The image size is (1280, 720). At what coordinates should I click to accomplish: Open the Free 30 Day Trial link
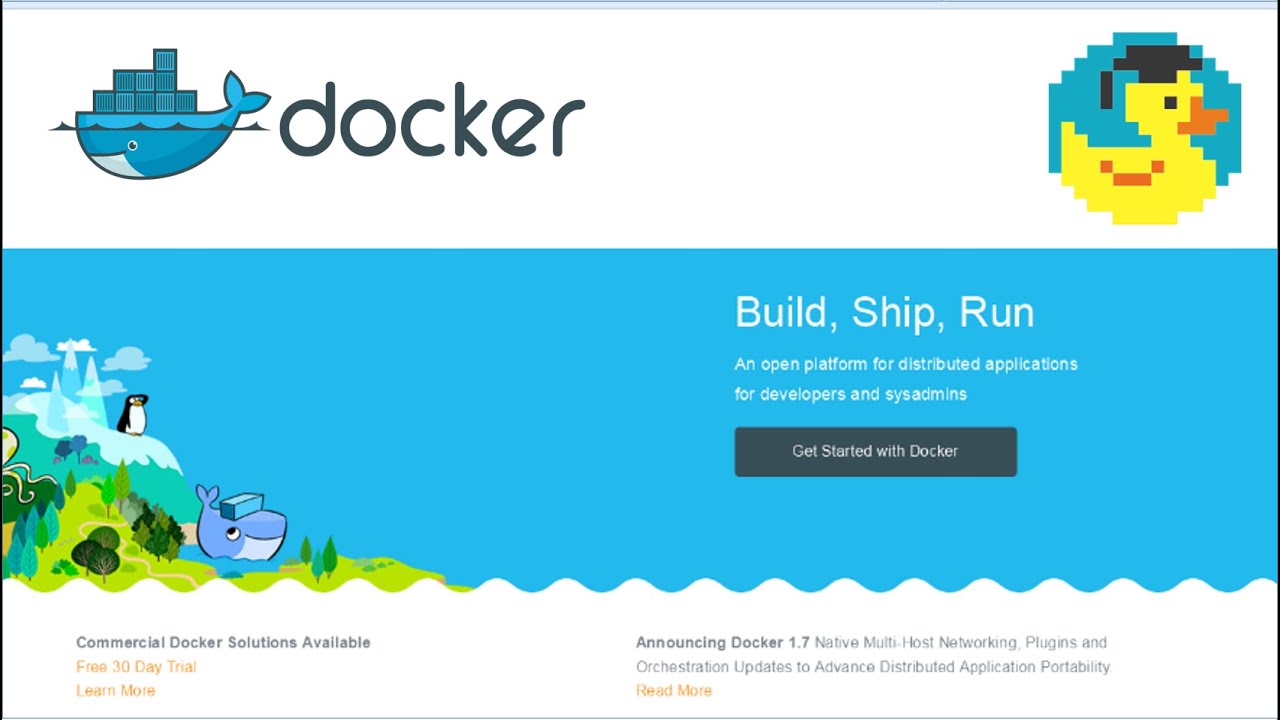[x=136, y=667]
